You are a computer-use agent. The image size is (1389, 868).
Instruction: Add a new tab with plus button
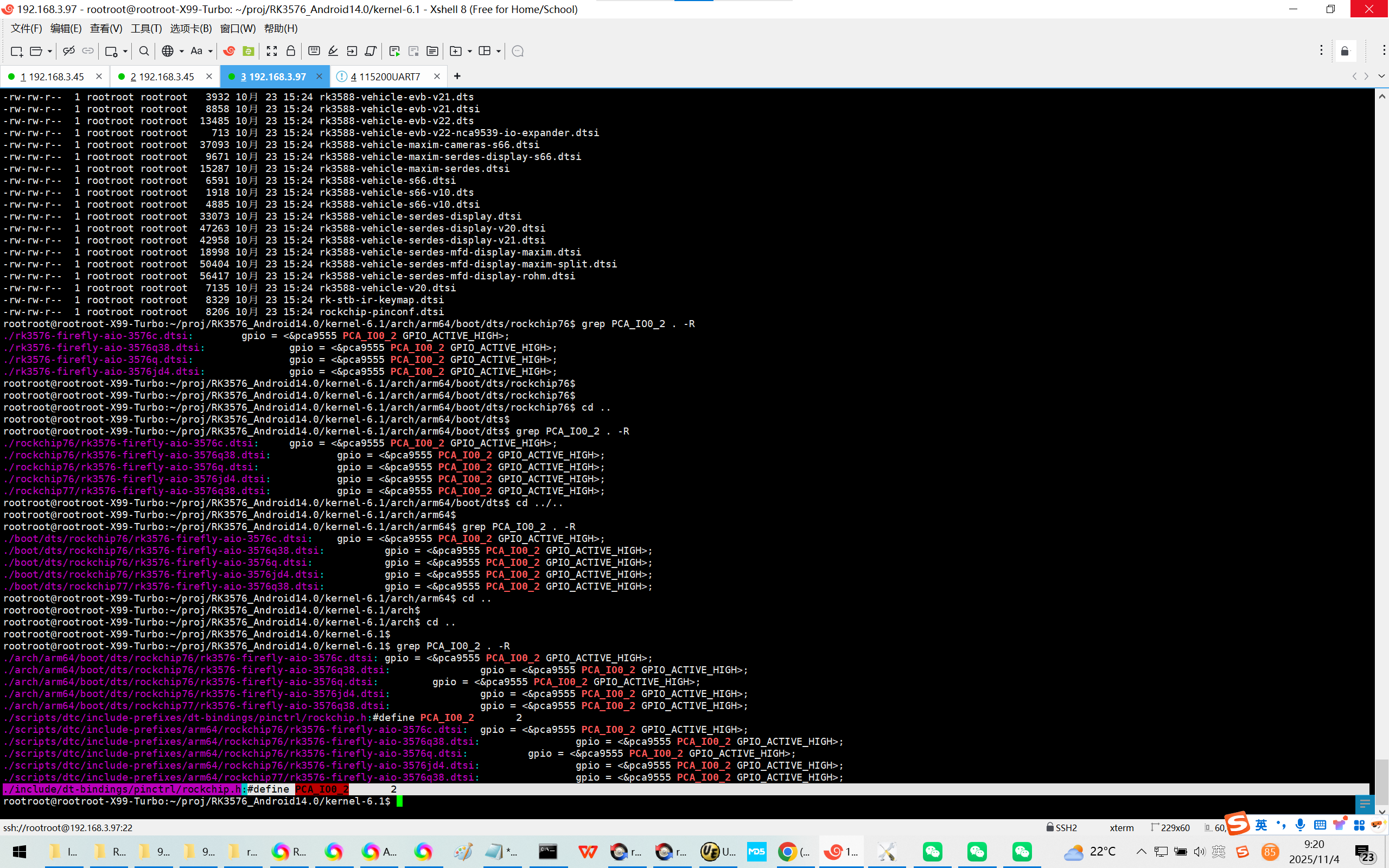coord(457,76)
